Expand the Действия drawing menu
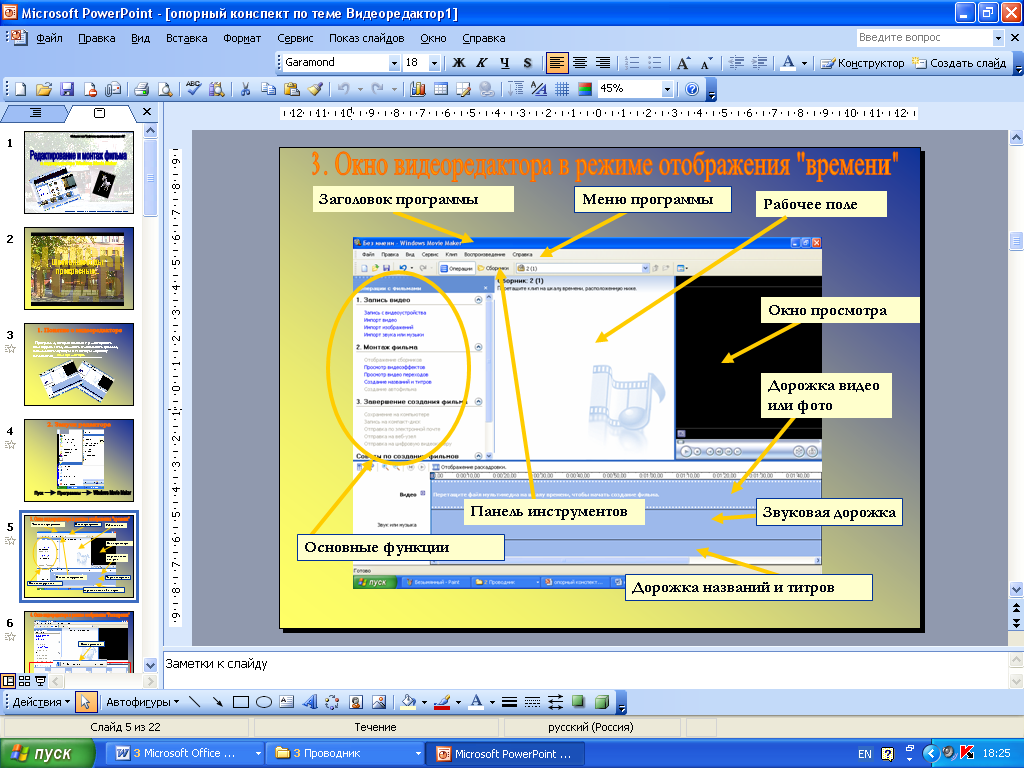The image size is (1024, 768). (41, 702)
